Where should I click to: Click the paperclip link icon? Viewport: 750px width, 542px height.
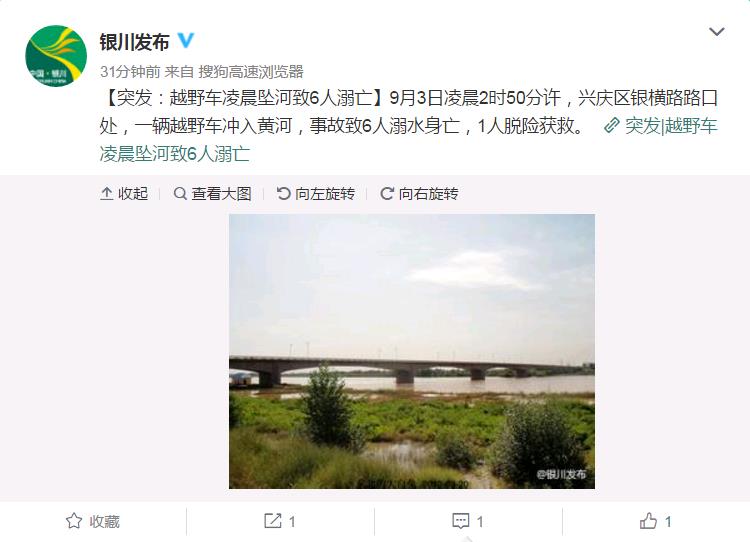[611, 126]
